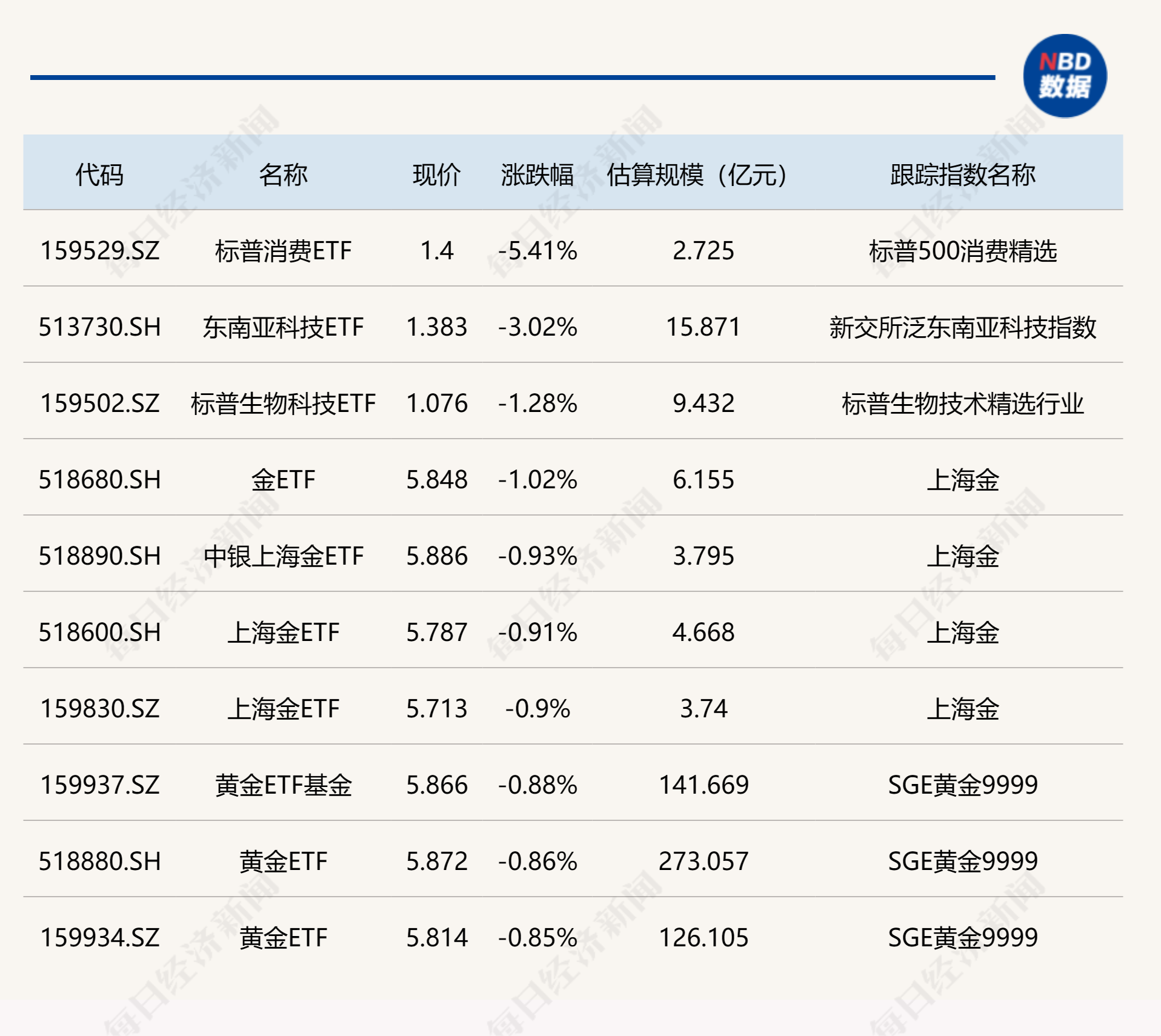
Task: Click price value 1.076
Action: (436, 403)
